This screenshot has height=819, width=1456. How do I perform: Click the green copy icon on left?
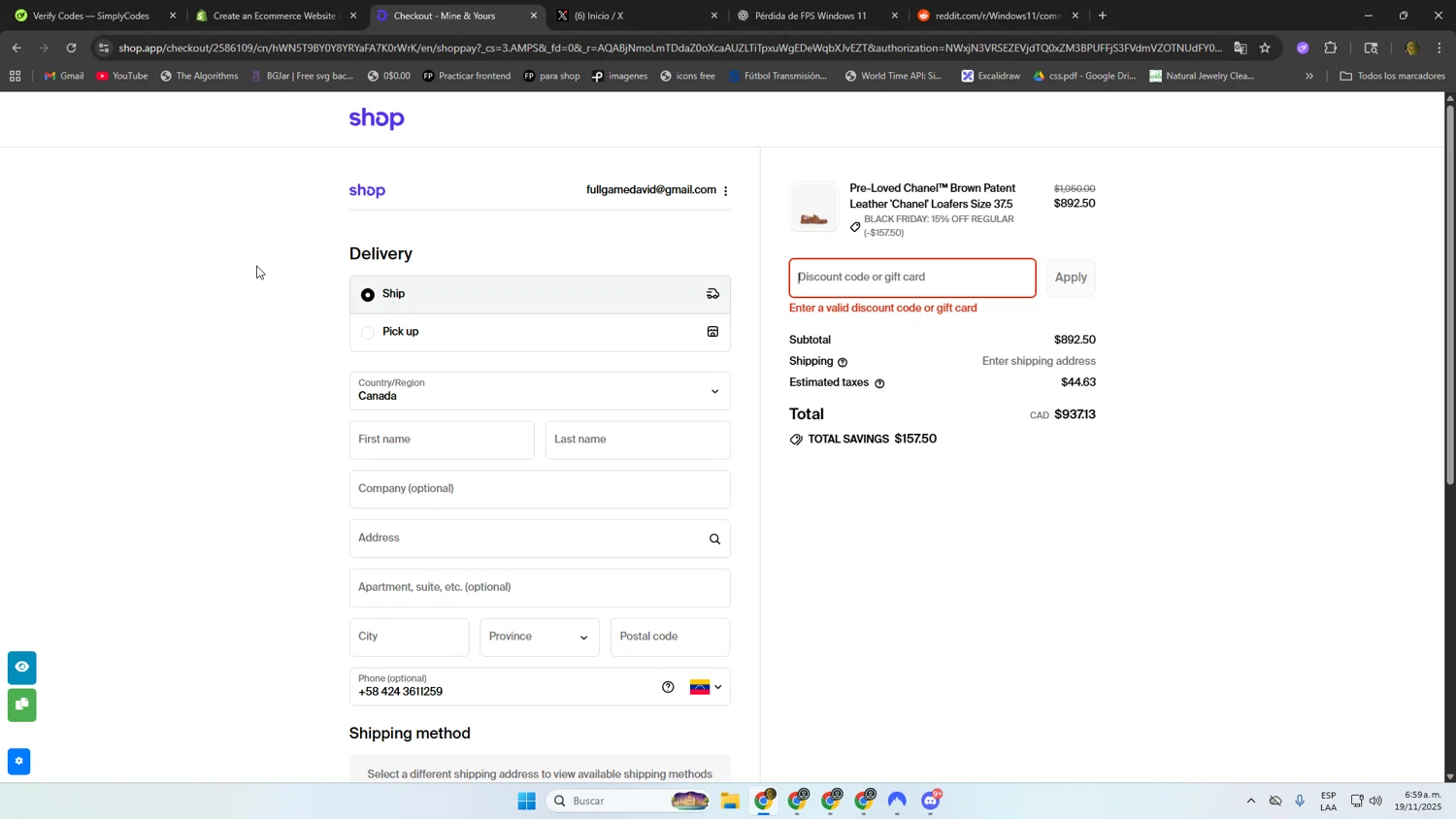point(21,704)
